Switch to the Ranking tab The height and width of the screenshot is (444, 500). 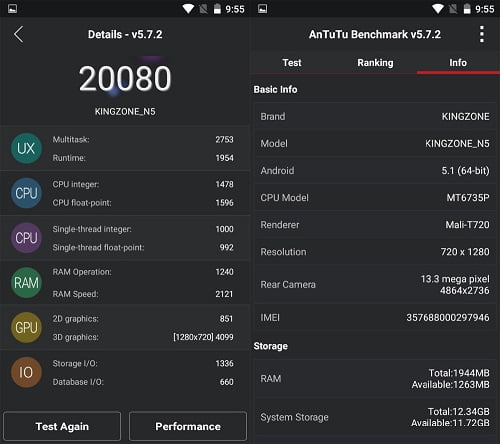pos(375,63)
